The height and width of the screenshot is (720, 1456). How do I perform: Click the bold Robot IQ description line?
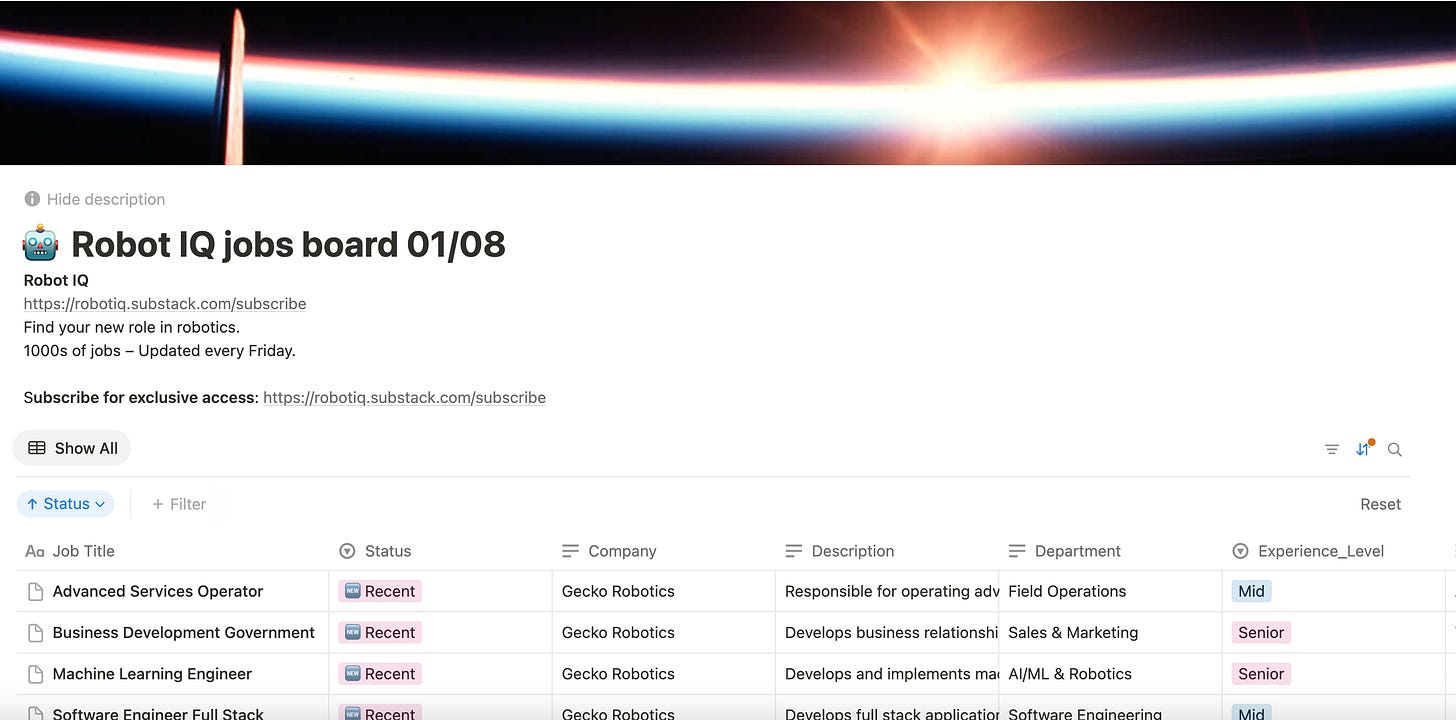click(x=56, y=280)
